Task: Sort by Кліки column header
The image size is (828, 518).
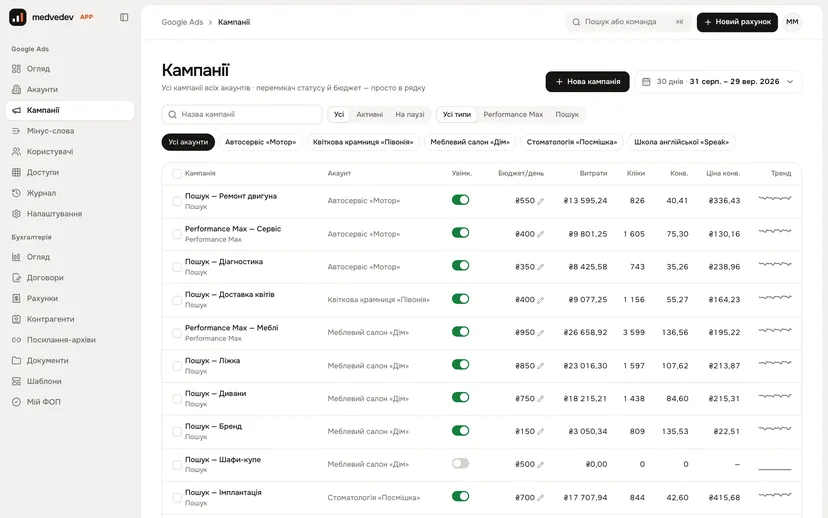Action: (x=636, y=173)
